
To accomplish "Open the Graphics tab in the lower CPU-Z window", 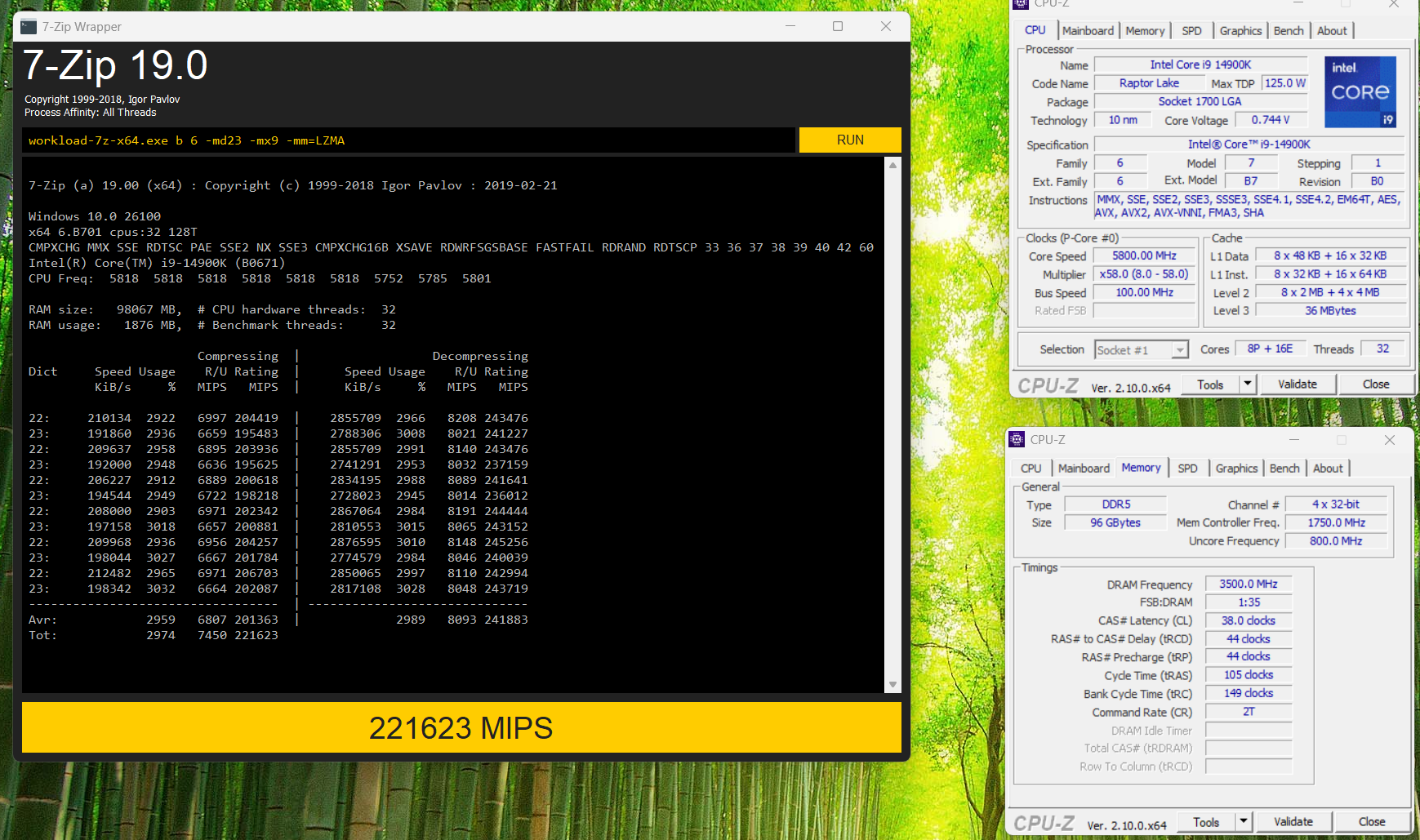I will coord(1236,469).
